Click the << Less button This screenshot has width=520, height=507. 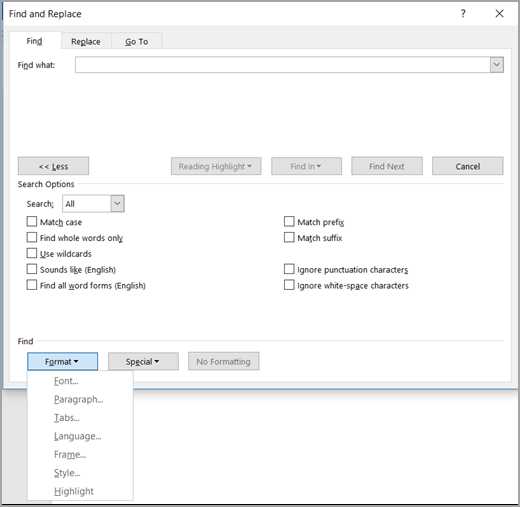53,166
